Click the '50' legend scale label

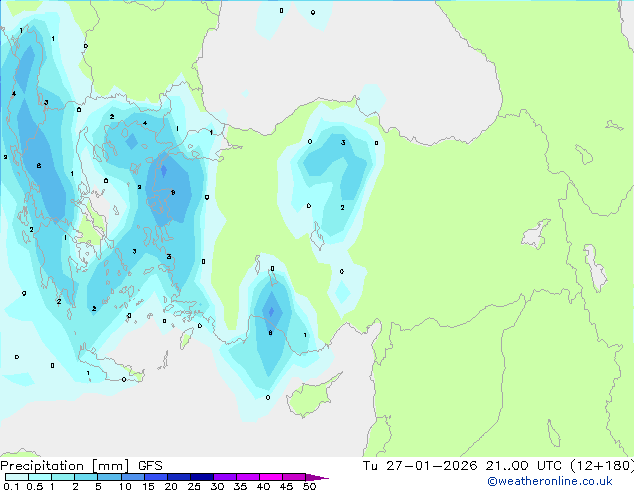[309, 486]
